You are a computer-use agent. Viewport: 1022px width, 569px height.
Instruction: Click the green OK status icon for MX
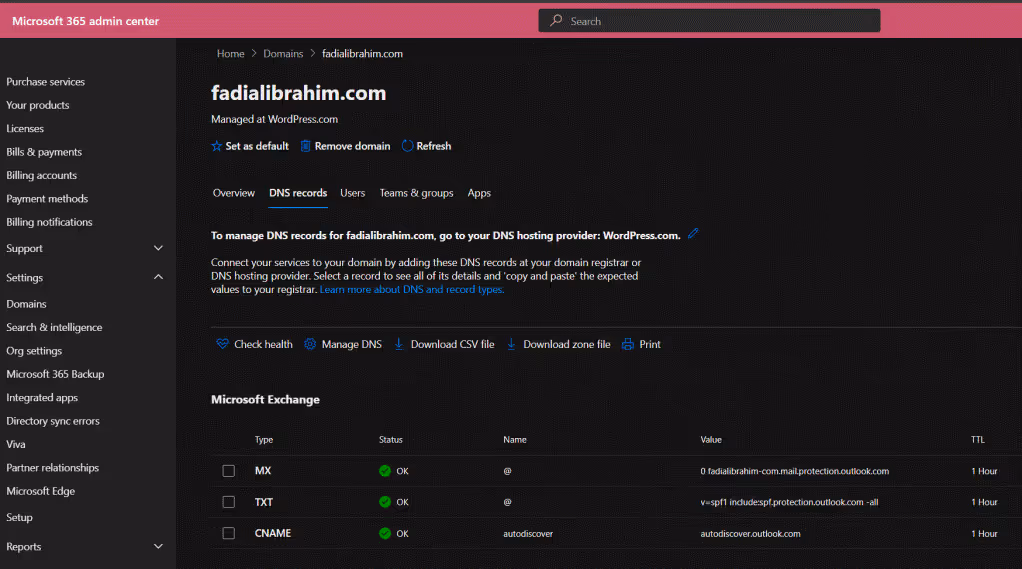385,471
